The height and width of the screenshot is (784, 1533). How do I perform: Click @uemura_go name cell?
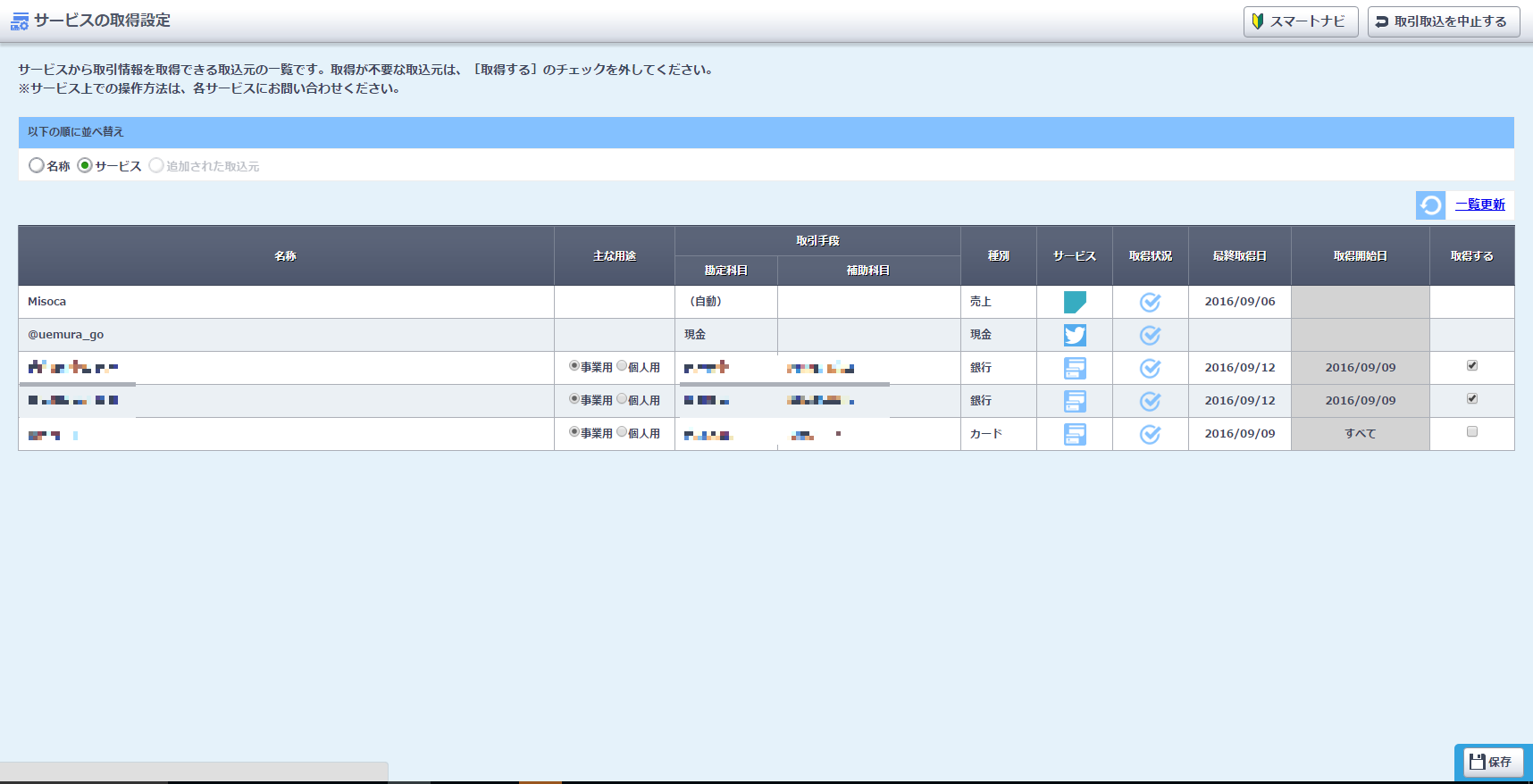pos(286,335)
